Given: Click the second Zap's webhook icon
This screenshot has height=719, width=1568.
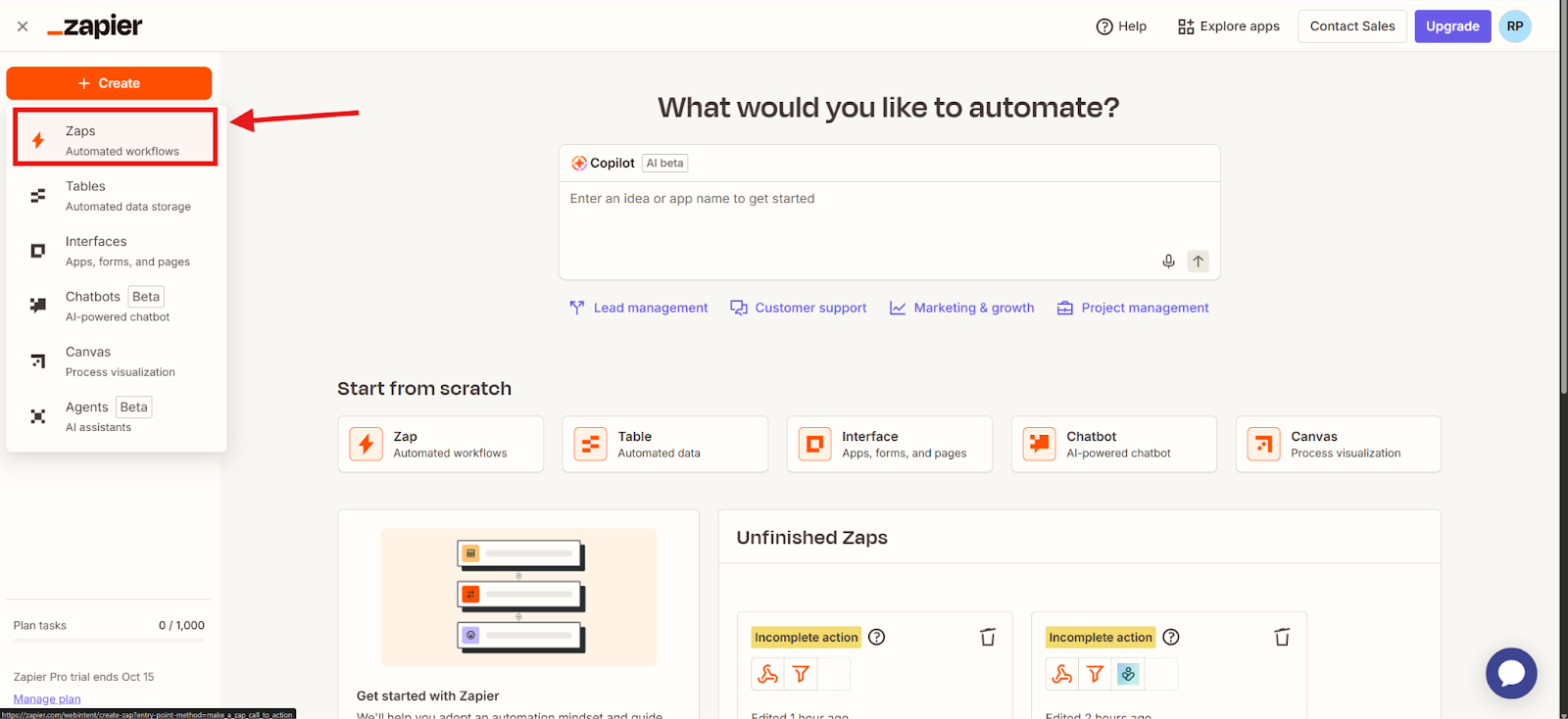Looking at the screenshot, I should point(1062,674).
